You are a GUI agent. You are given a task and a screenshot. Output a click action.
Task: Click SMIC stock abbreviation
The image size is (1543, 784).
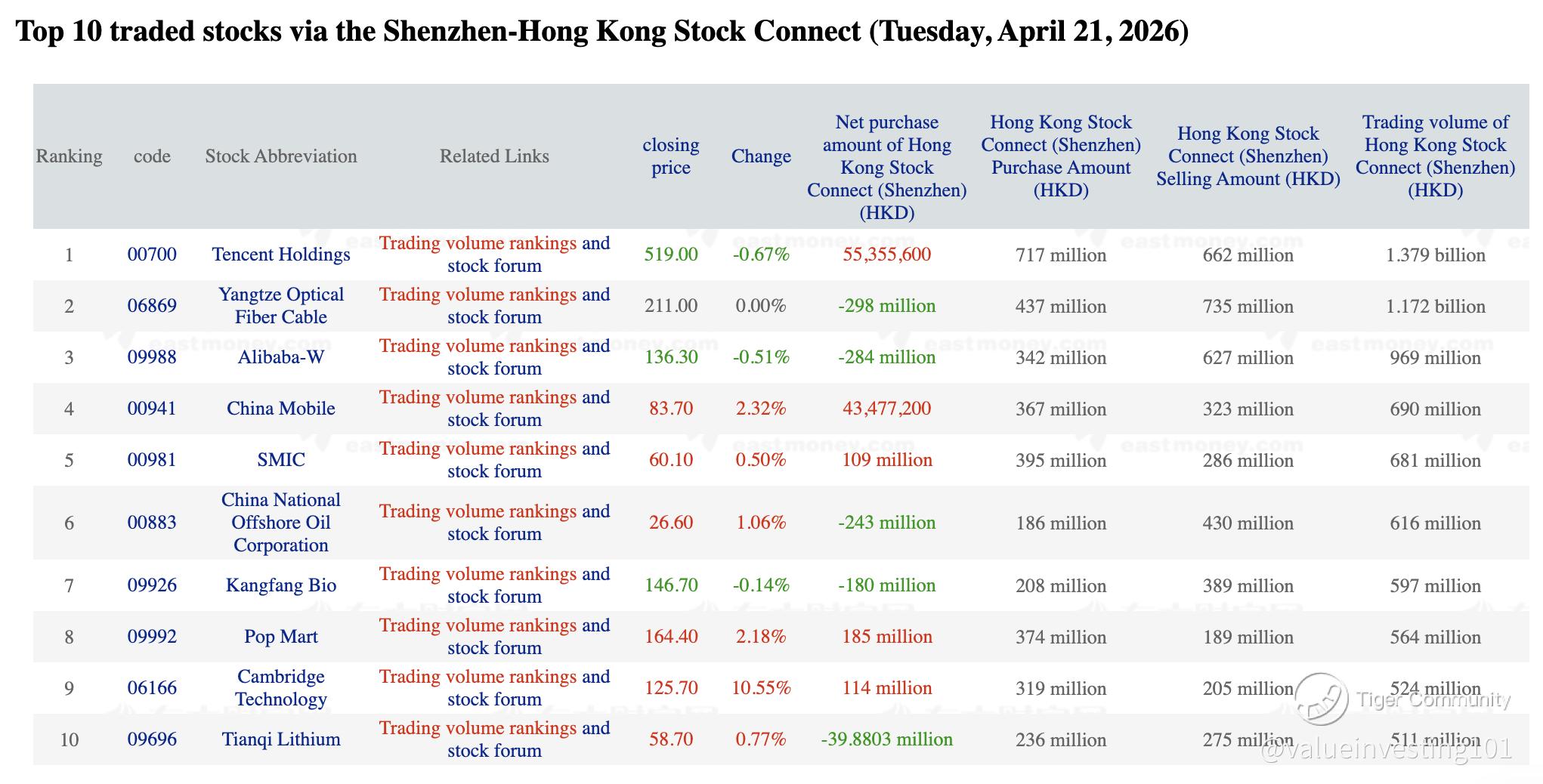(281, 460)
